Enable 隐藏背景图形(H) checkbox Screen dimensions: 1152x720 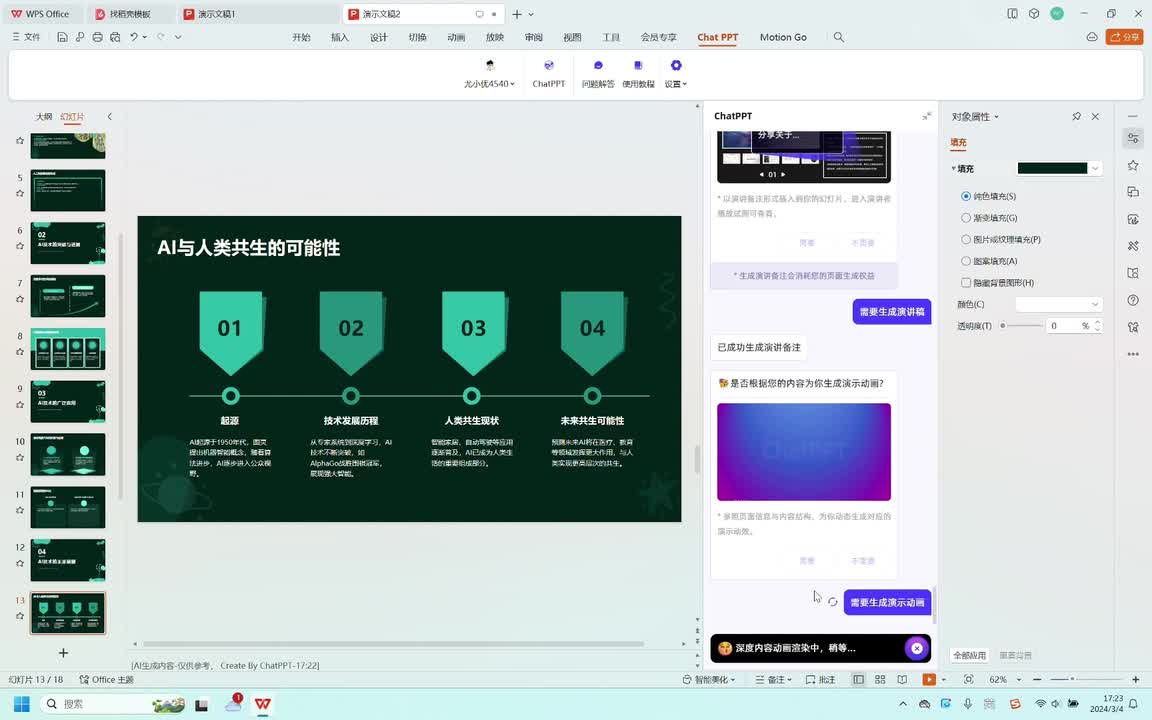pos(966,283)
